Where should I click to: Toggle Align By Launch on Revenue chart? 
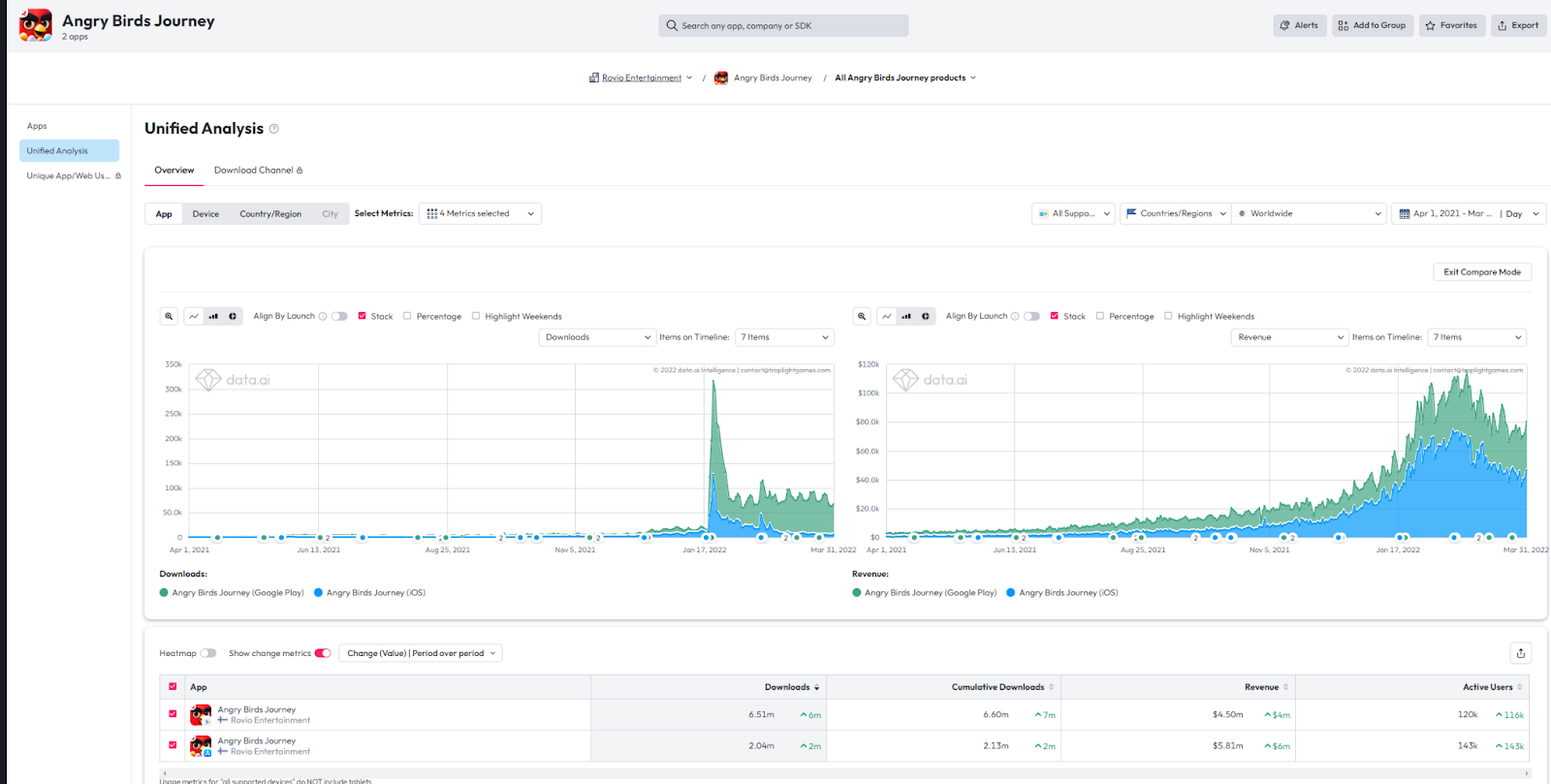coord(1031,316)
